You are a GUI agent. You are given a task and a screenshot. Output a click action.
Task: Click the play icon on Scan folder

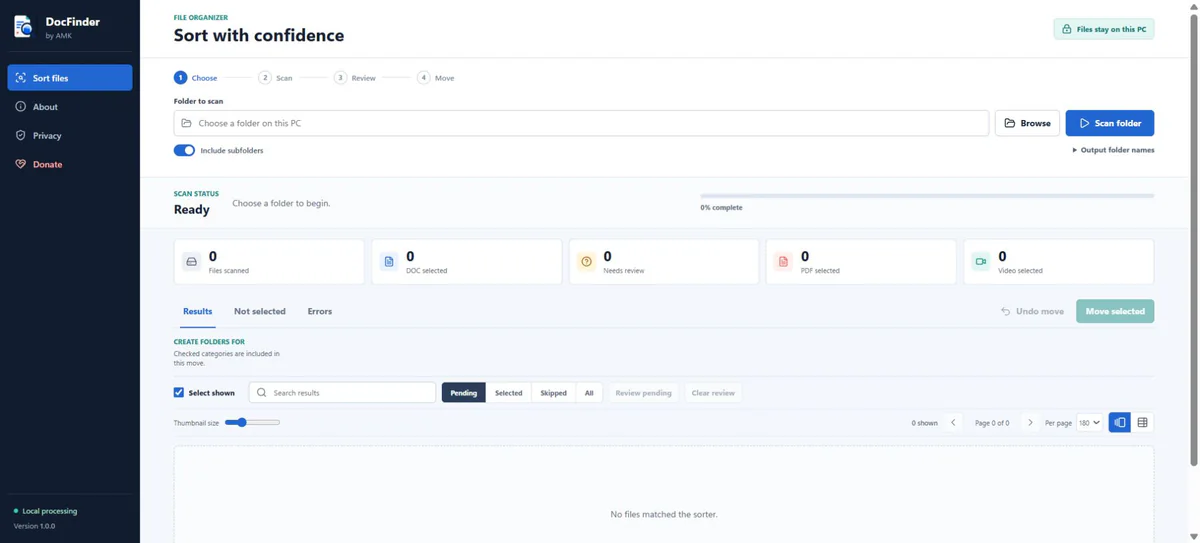[x=1084, y=123]
